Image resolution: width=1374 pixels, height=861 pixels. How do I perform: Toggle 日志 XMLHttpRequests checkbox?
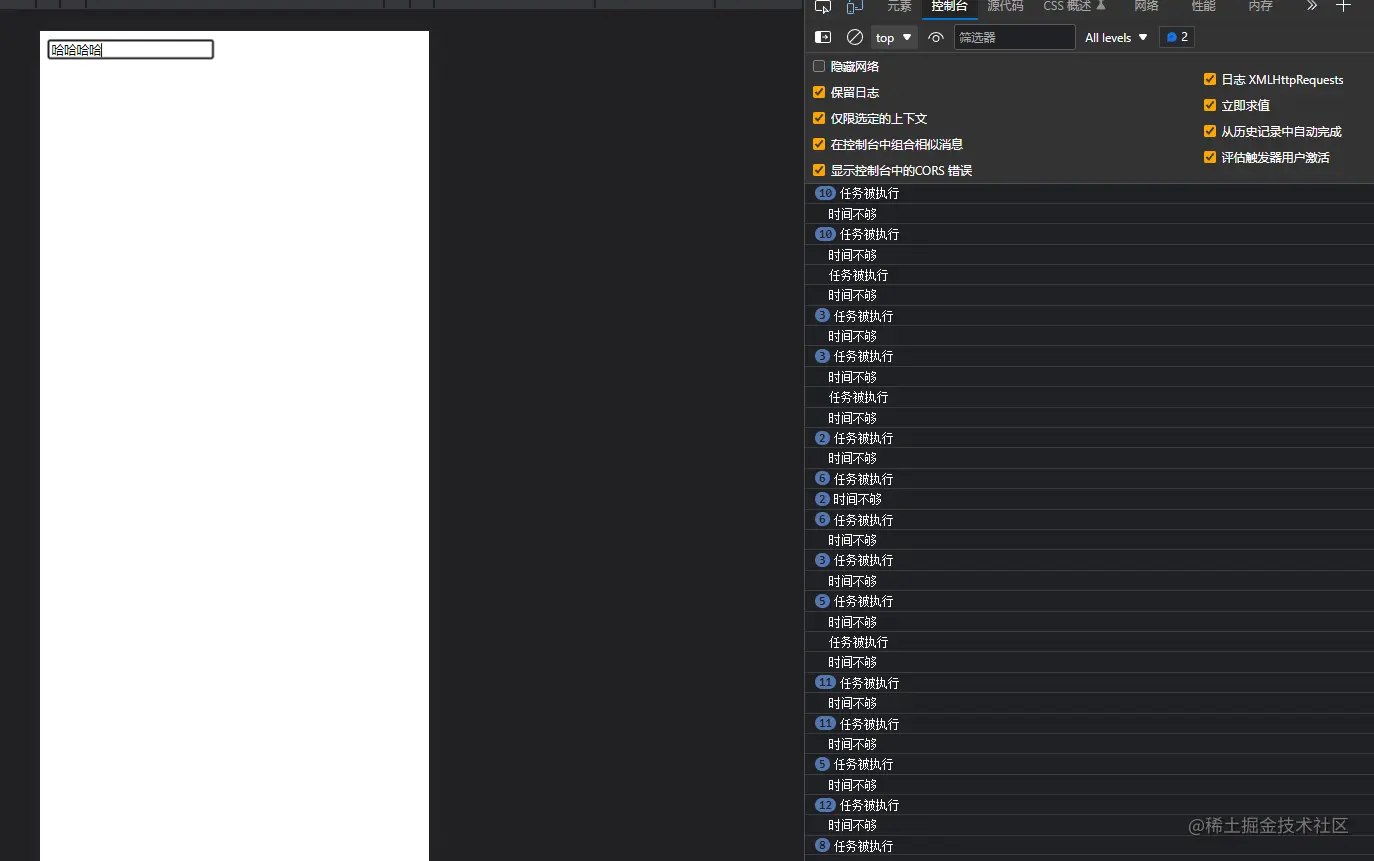[1210, 79]
